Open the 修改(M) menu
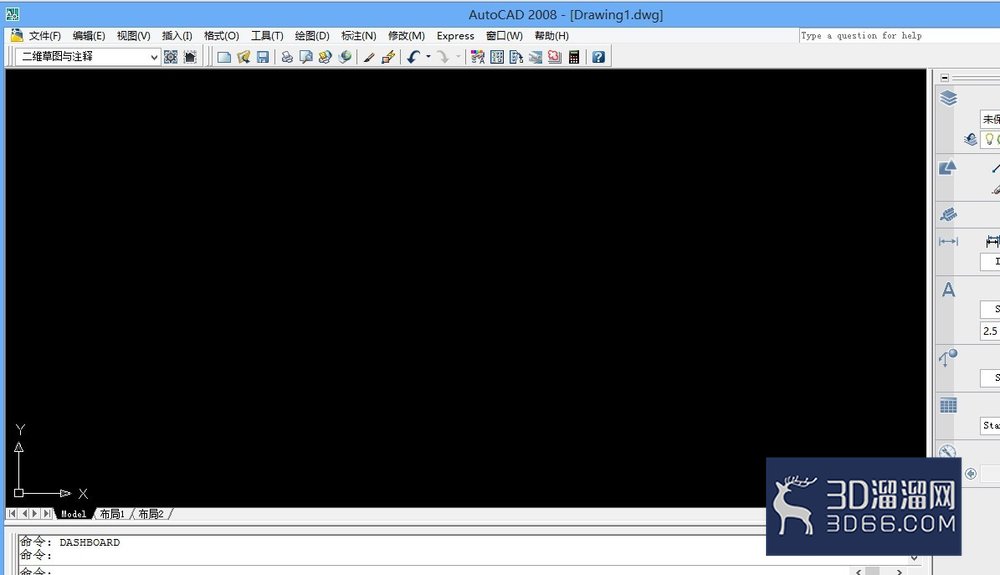 tap(406, 36)
